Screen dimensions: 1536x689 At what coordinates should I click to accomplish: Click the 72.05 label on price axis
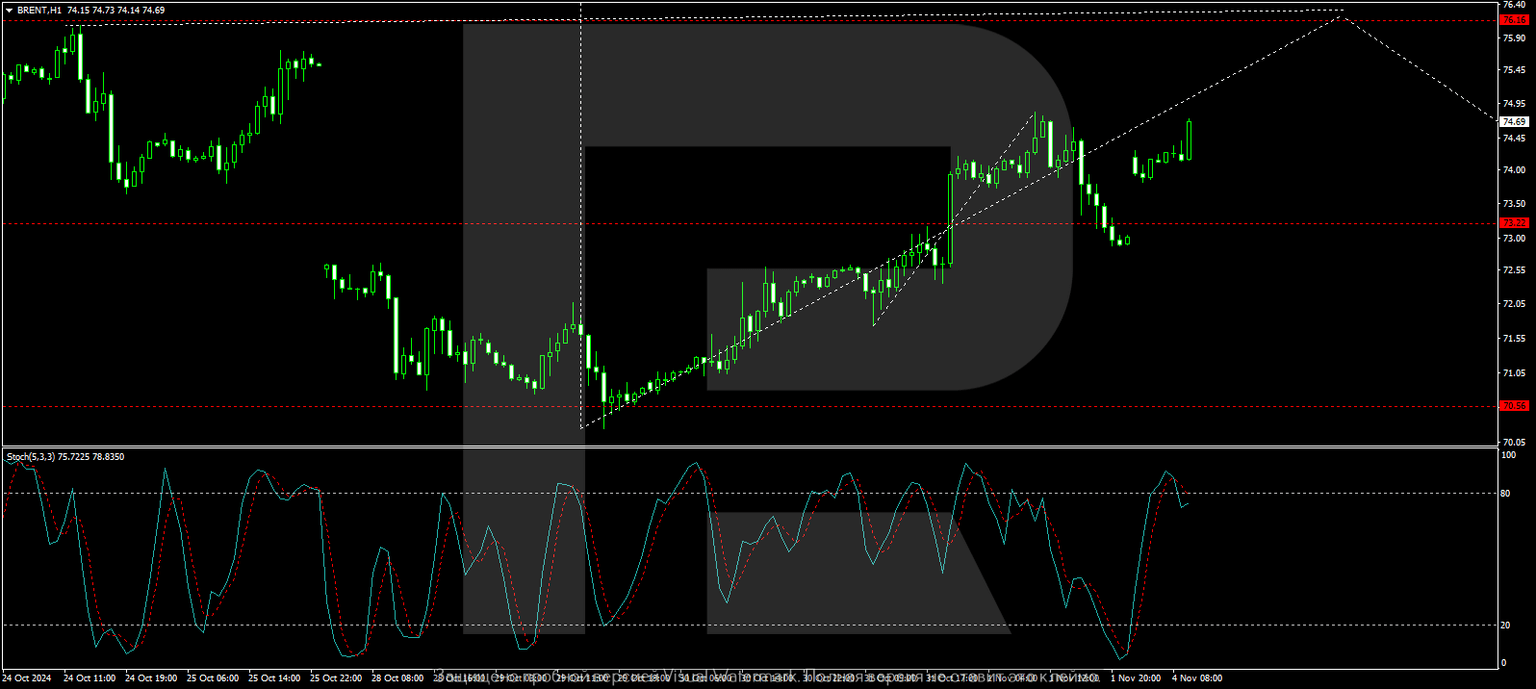point(1512,304)
